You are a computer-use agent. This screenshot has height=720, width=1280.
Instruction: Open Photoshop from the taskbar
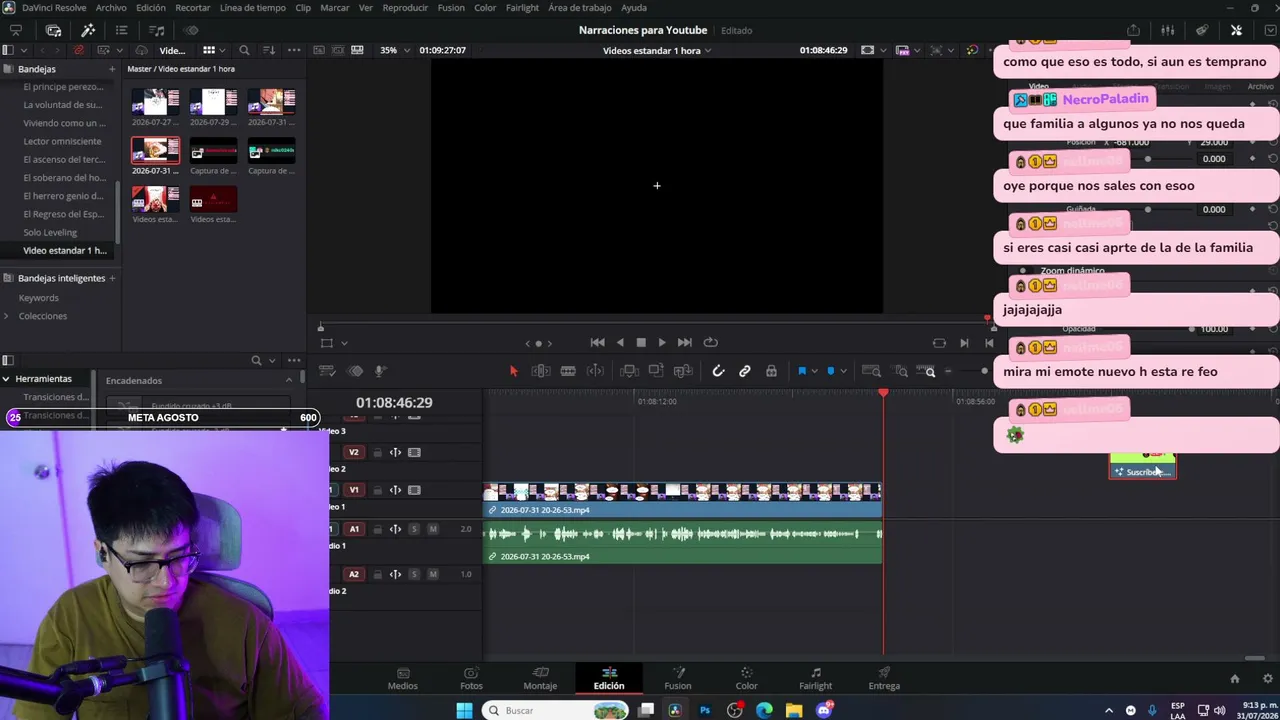point(705,710)
